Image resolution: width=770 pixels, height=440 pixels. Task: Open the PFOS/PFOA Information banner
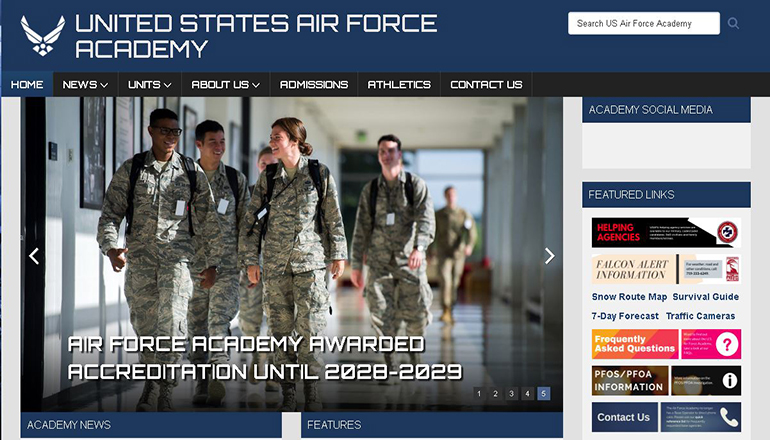(x=666, y=381)
